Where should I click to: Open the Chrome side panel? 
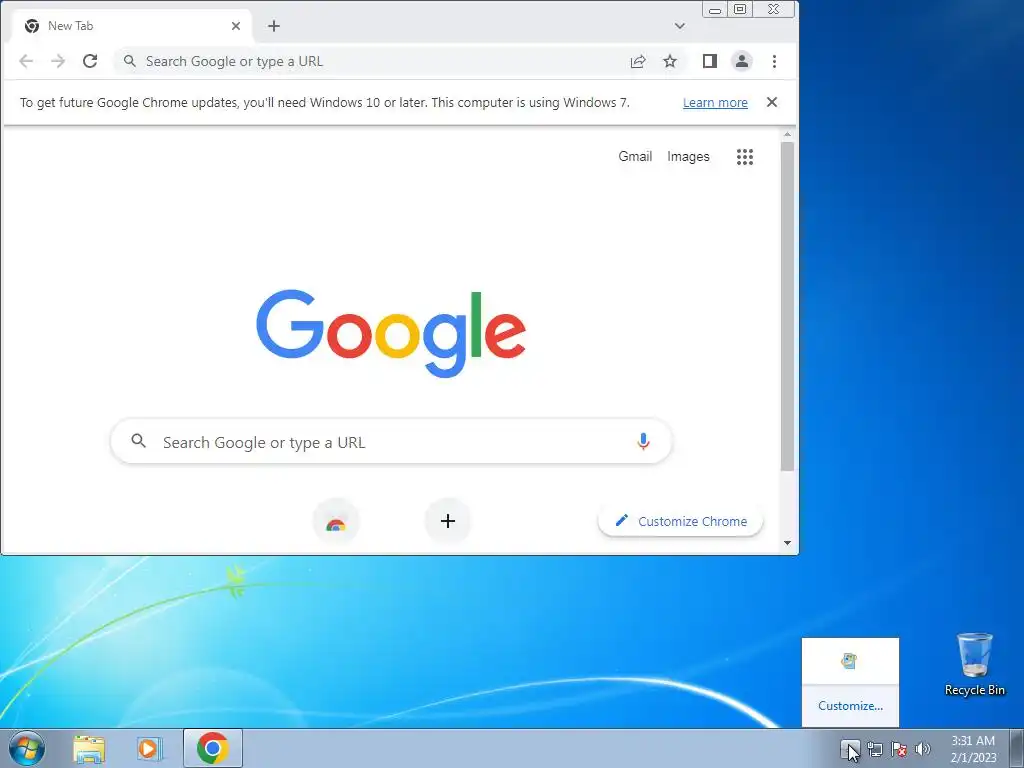click(x=710, y=61)
